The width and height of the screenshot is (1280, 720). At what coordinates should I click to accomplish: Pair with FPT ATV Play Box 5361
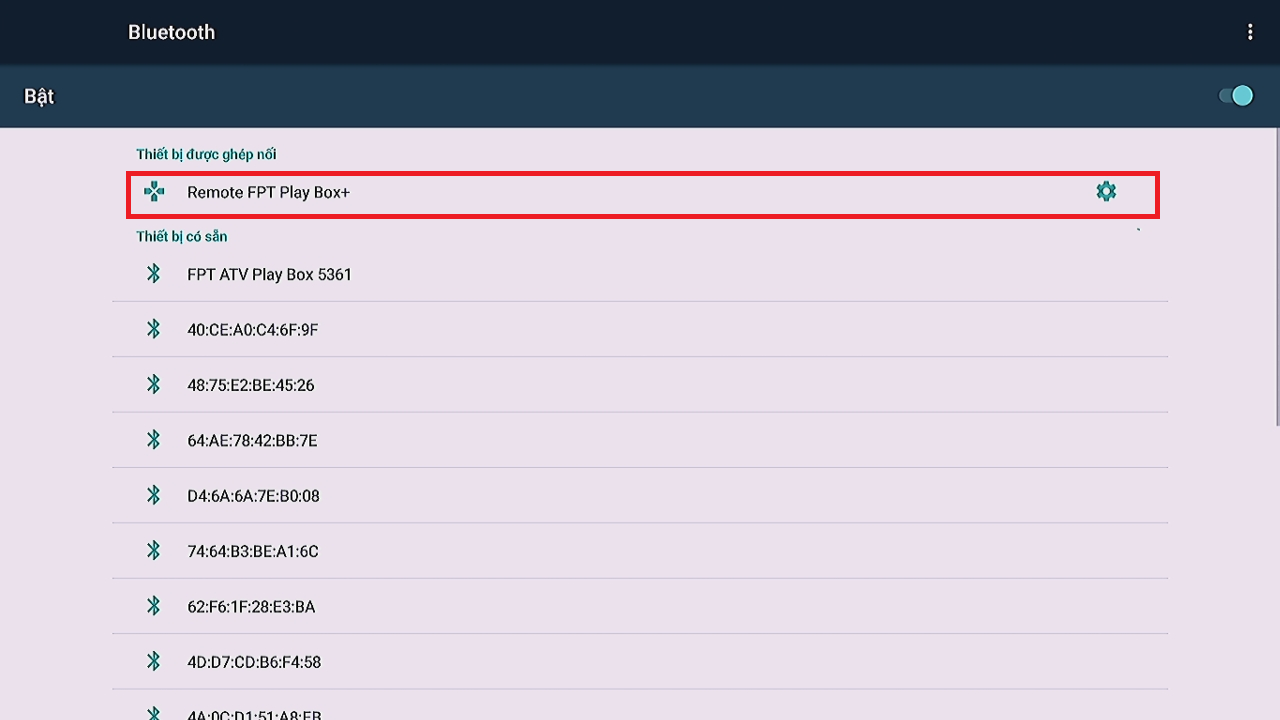click(x=640, y=274)
